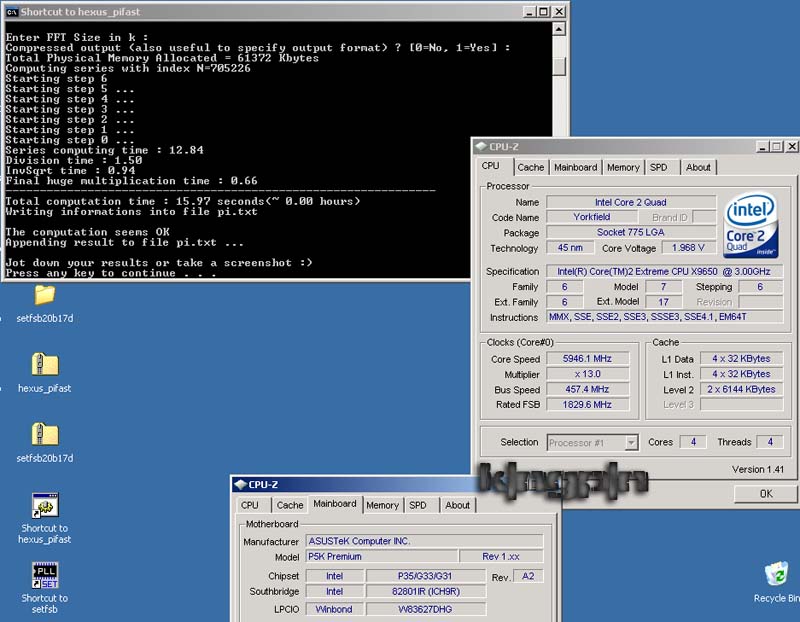Click the Bus Speed 457.4 MHz value
The image size is (800, 622).
(587, 389)
